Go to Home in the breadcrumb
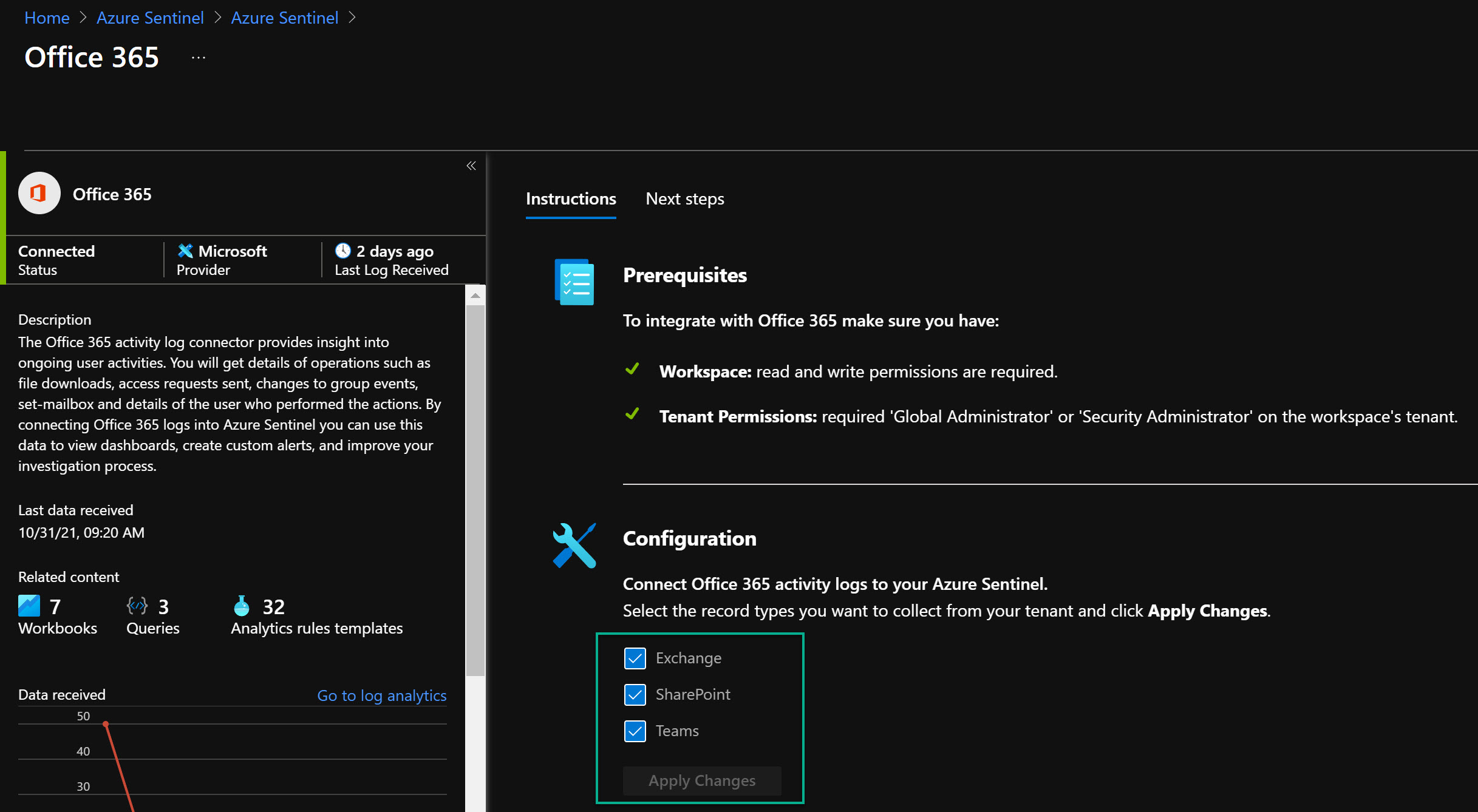 pyautogui.click(x=47, y=18)
